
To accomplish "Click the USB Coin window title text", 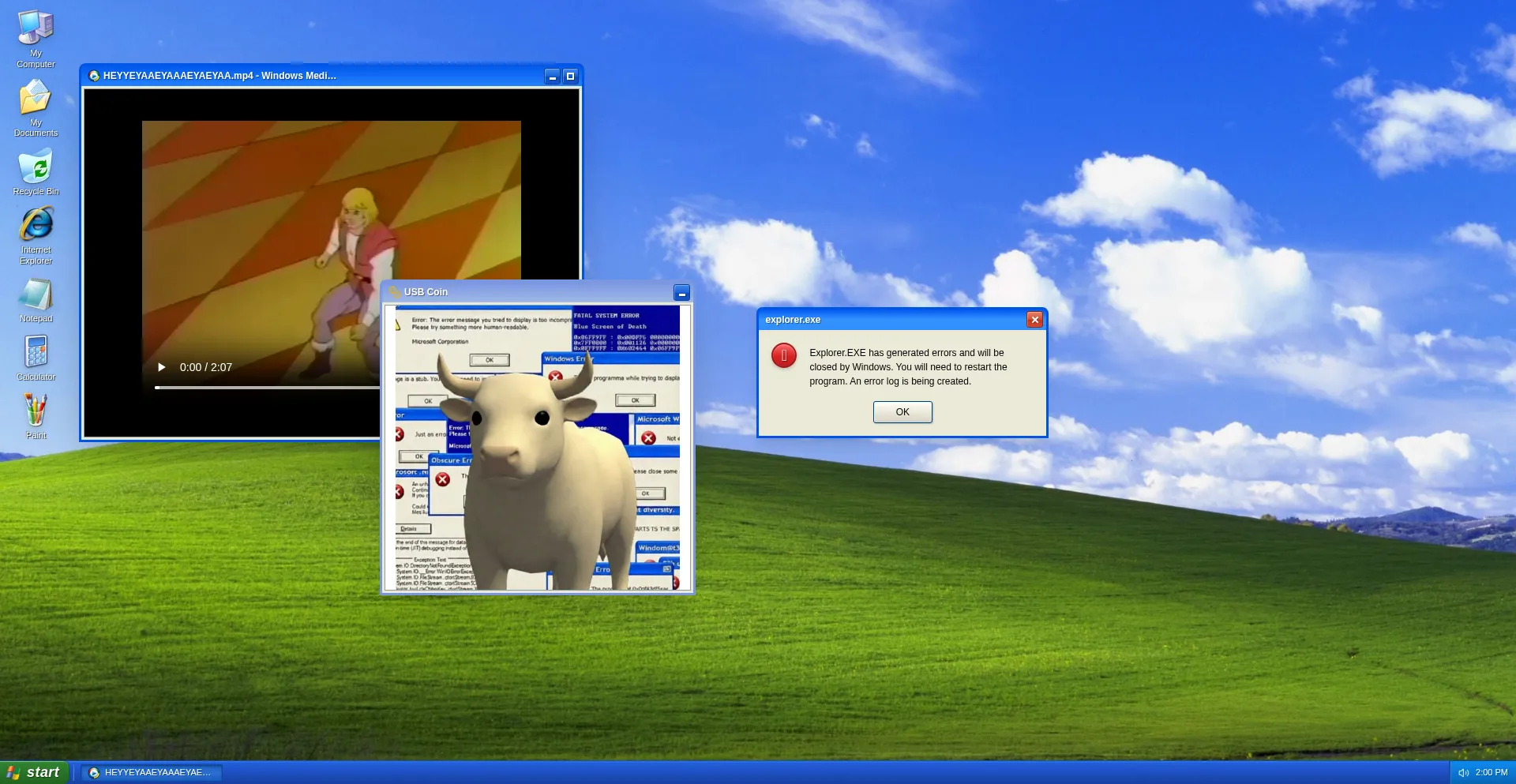I will (426, 292).
